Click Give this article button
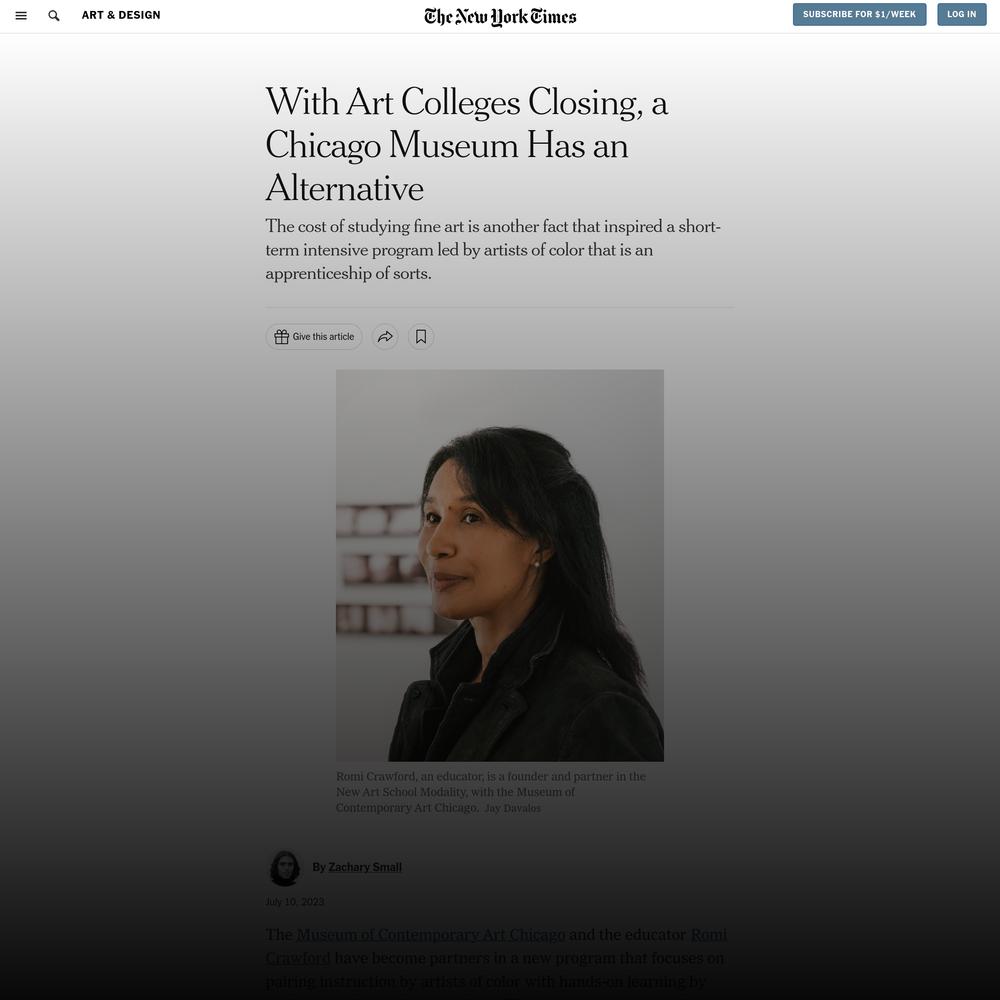This screenshot has height=1000, width=1000. tap(314, 337)
